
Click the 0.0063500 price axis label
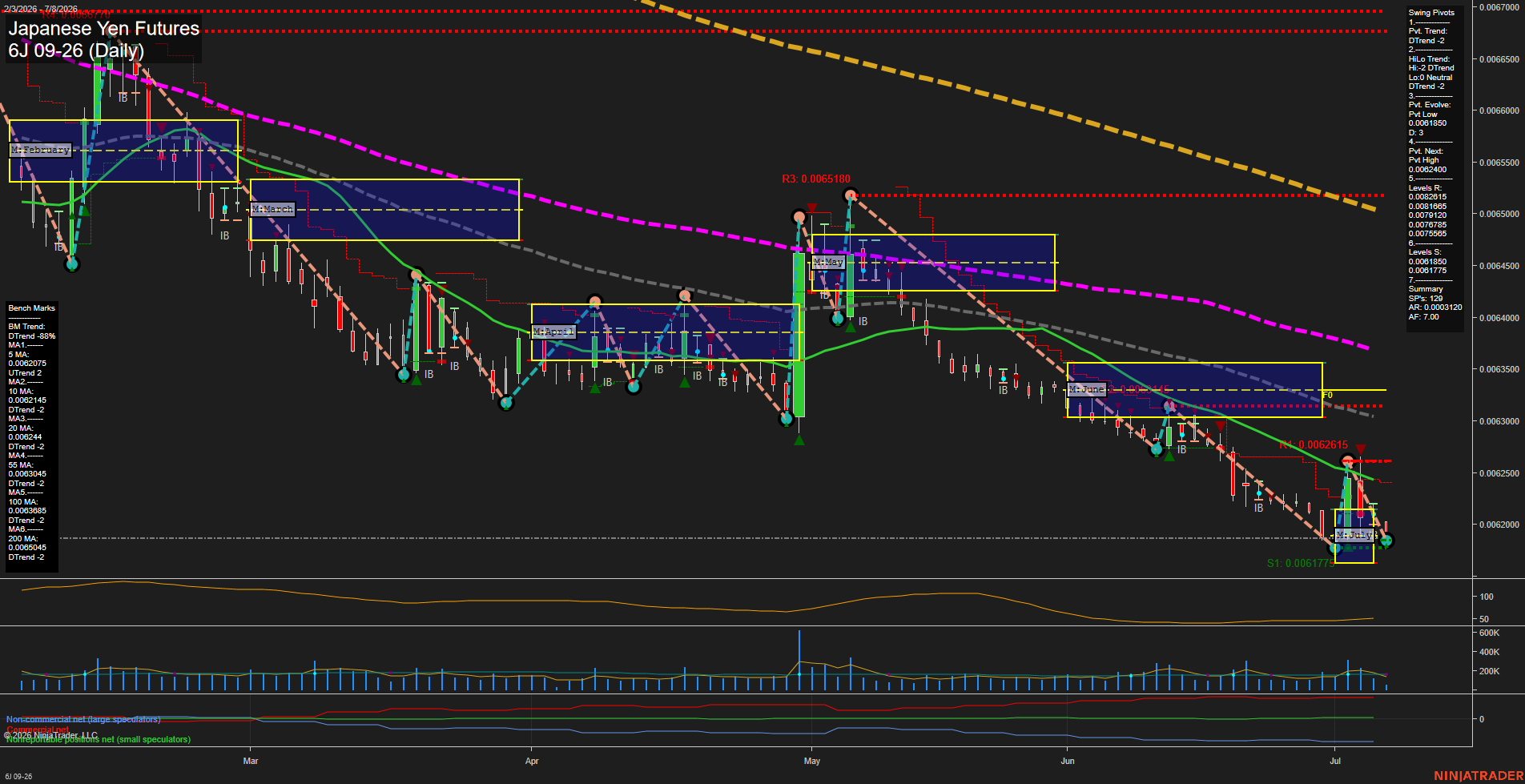pyautogui.click(x=1499, y=370)
